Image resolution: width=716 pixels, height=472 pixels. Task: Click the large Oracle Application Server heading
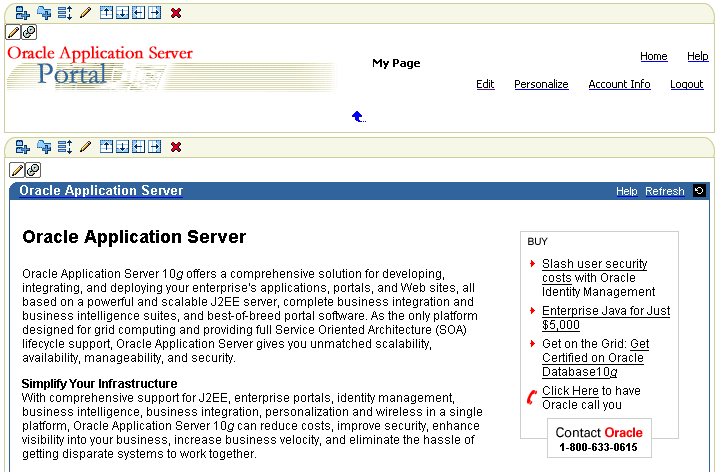pyautogui.click(x=134, y=237)
